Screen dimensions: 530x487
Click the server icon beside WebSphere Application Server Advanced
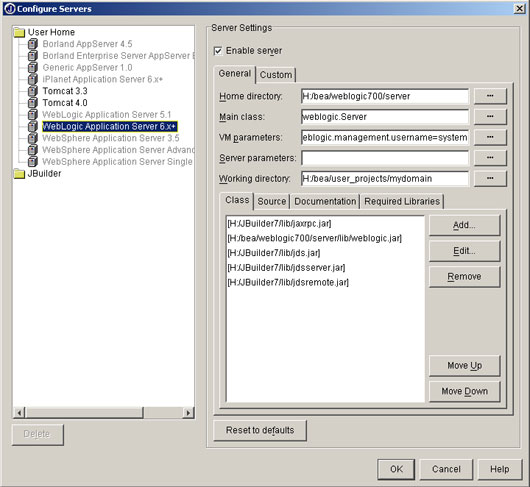pos(32,150)
